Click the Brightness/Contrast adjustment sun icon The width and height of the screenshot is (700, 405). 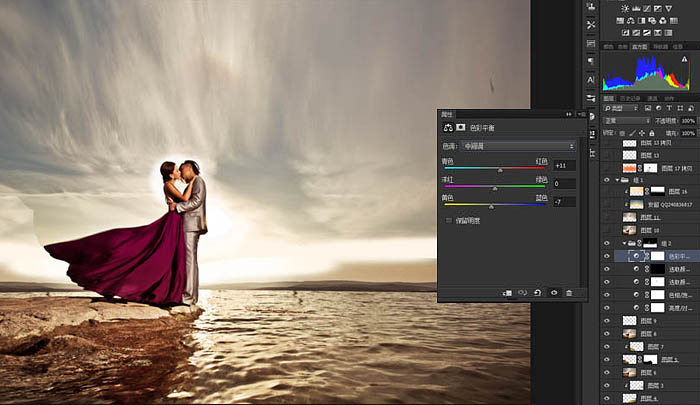tap(625, 8)
